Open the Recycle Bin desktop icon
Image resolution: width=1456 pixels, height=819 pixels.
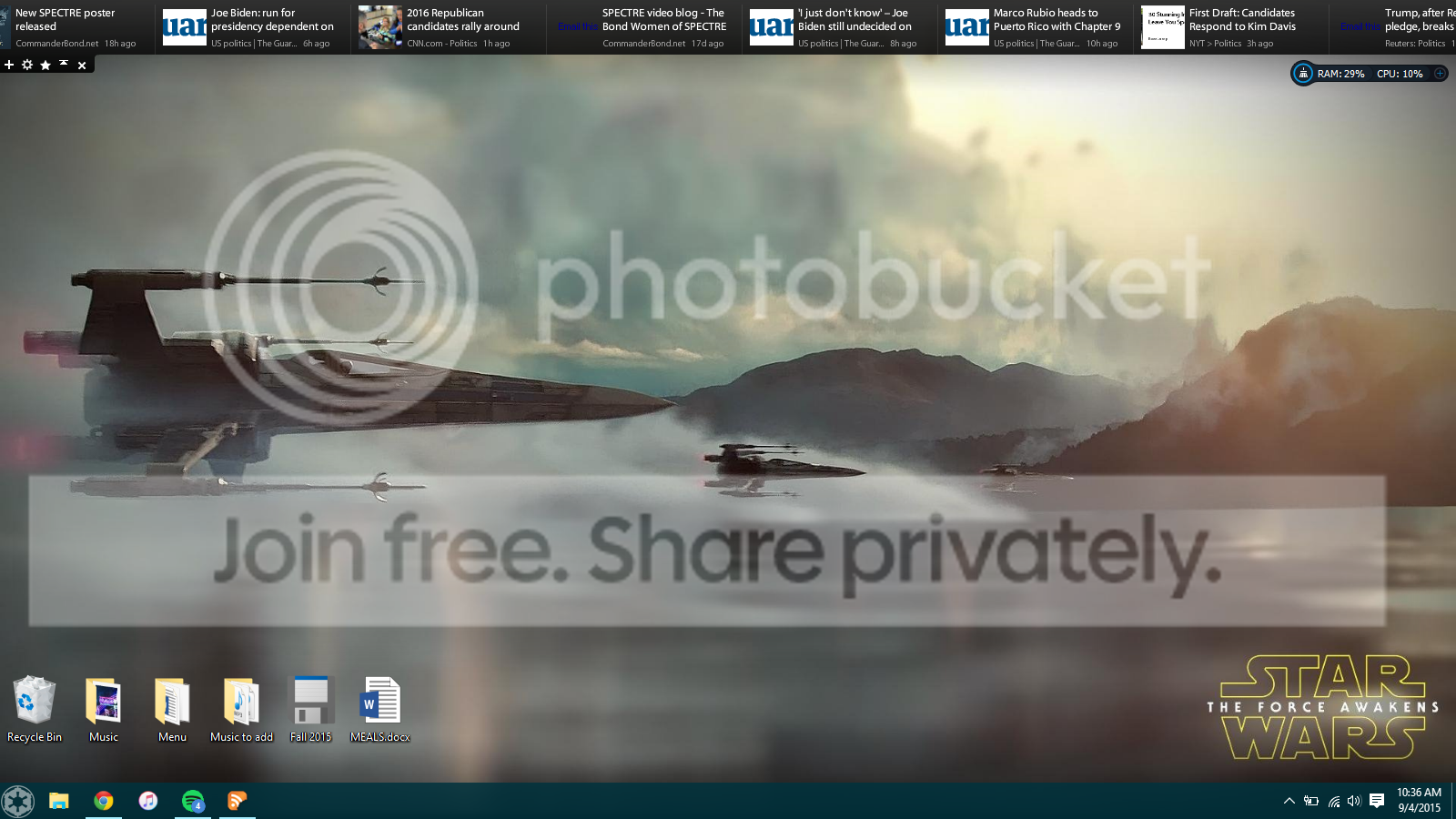coord(35,710)
